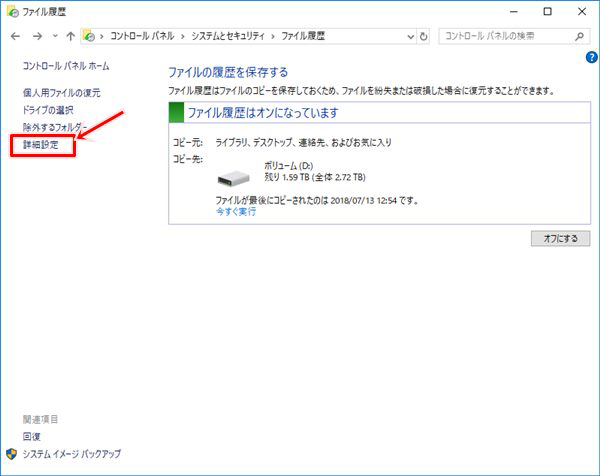Maximize the ファイル履歴 window

(548, 12)
